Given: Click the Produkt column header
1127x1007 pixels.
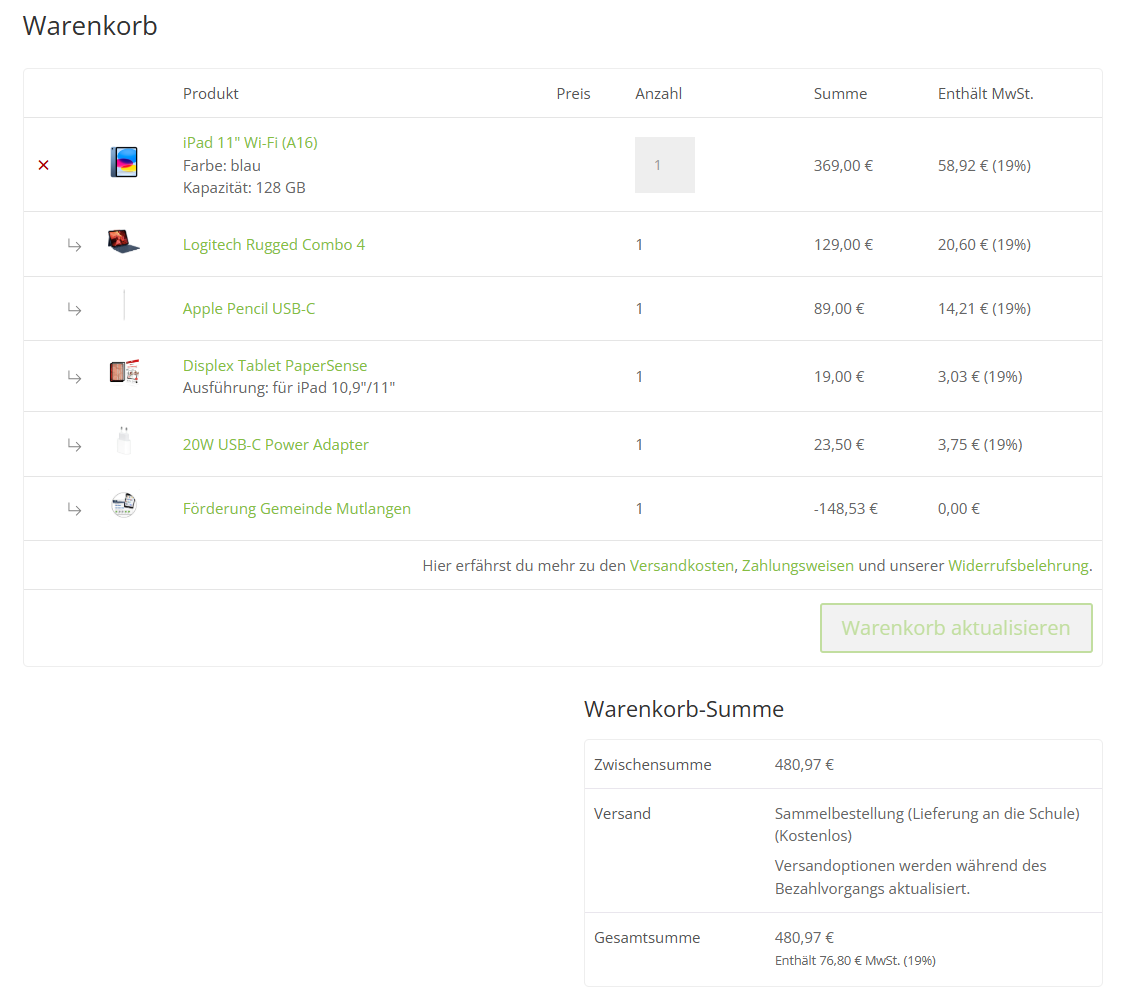Looking at the screenshot, I should click(x=211, y=93).
